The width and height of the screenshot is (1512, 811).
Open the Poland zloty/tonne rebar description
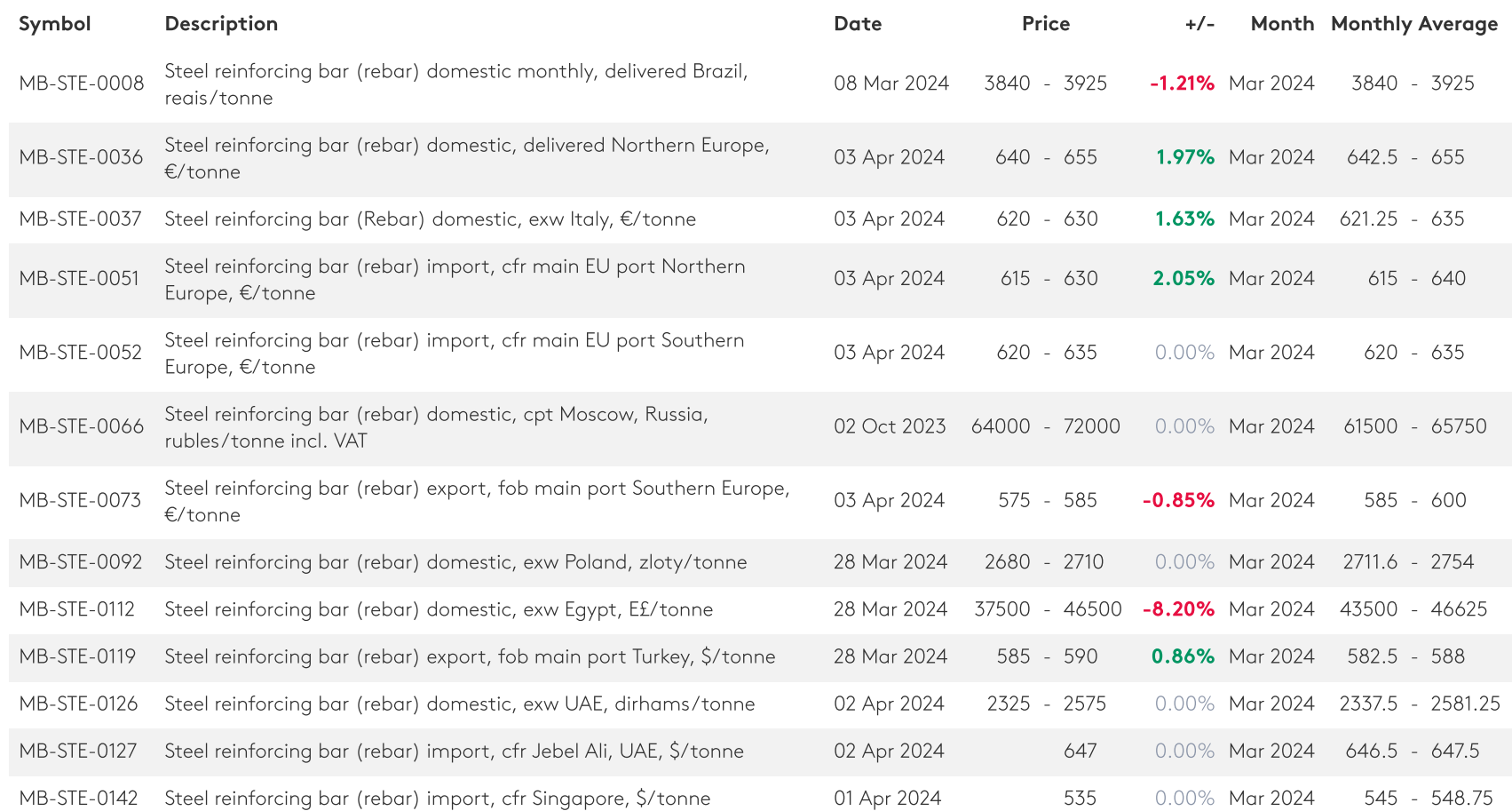coord(455,562)
